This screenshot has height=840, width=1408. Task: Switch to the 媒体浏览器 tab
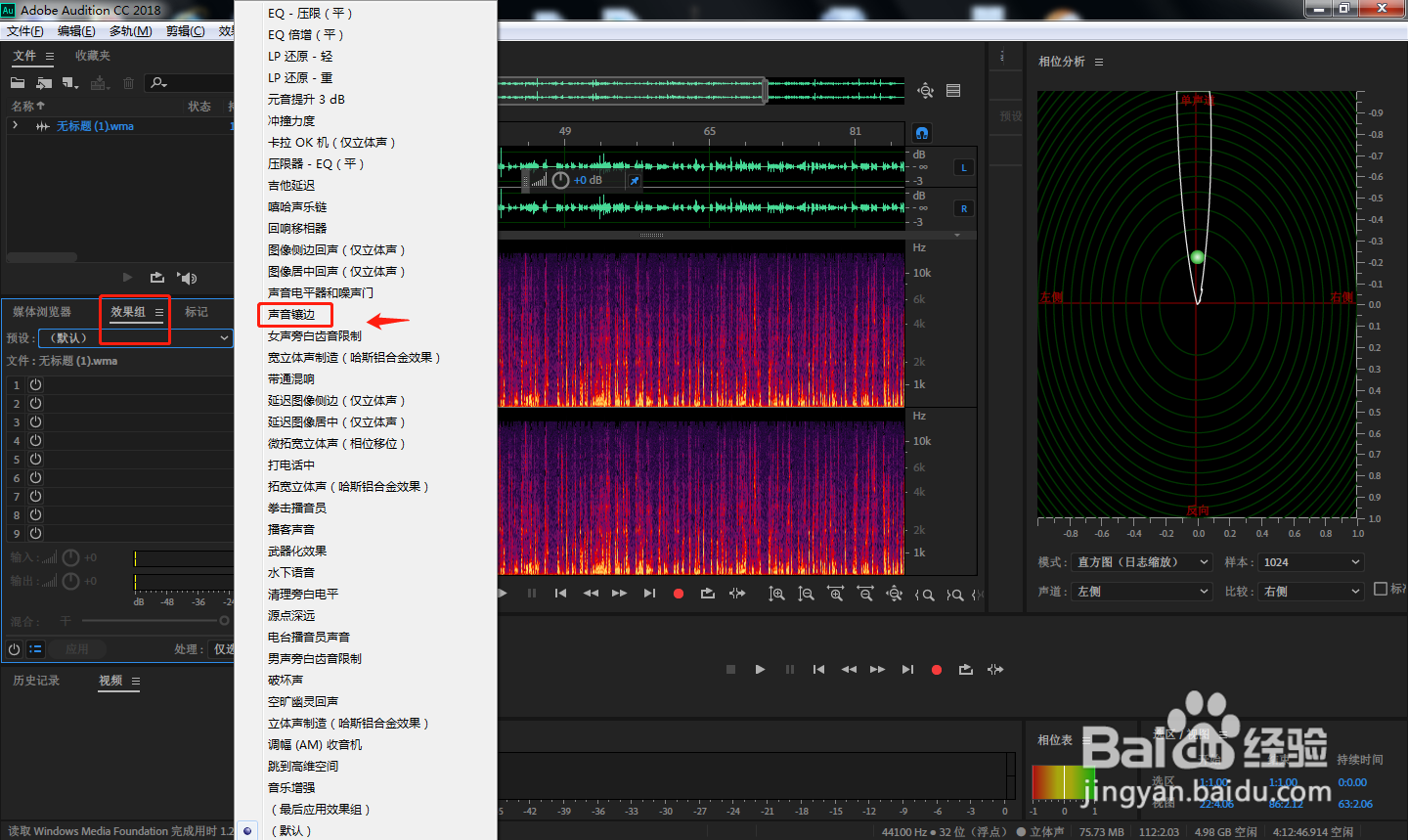tap(42, 312)
